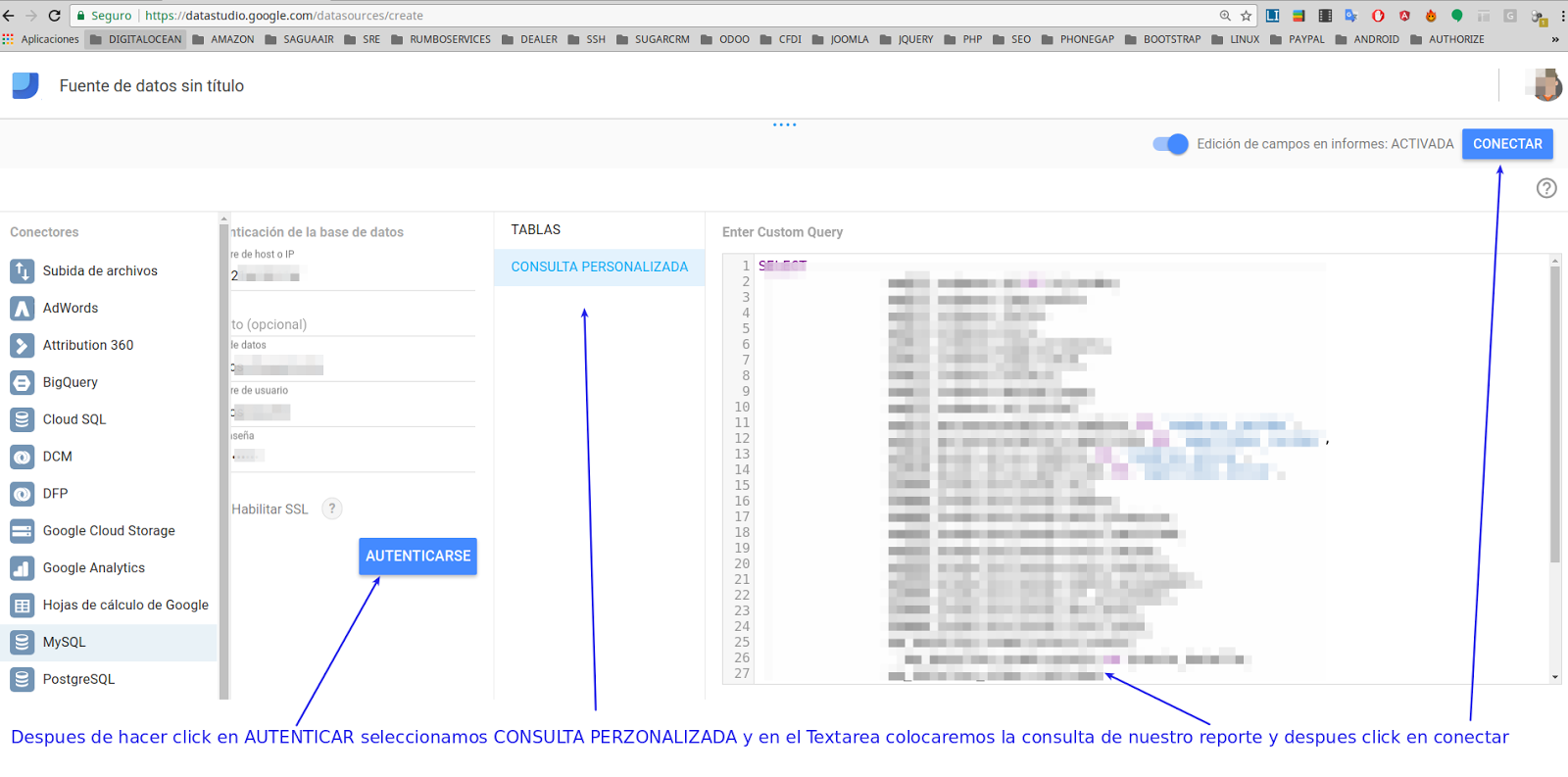Screen dimensions: 1568x777
Task: Select the TABLAS tab
Action: [536, 229]
